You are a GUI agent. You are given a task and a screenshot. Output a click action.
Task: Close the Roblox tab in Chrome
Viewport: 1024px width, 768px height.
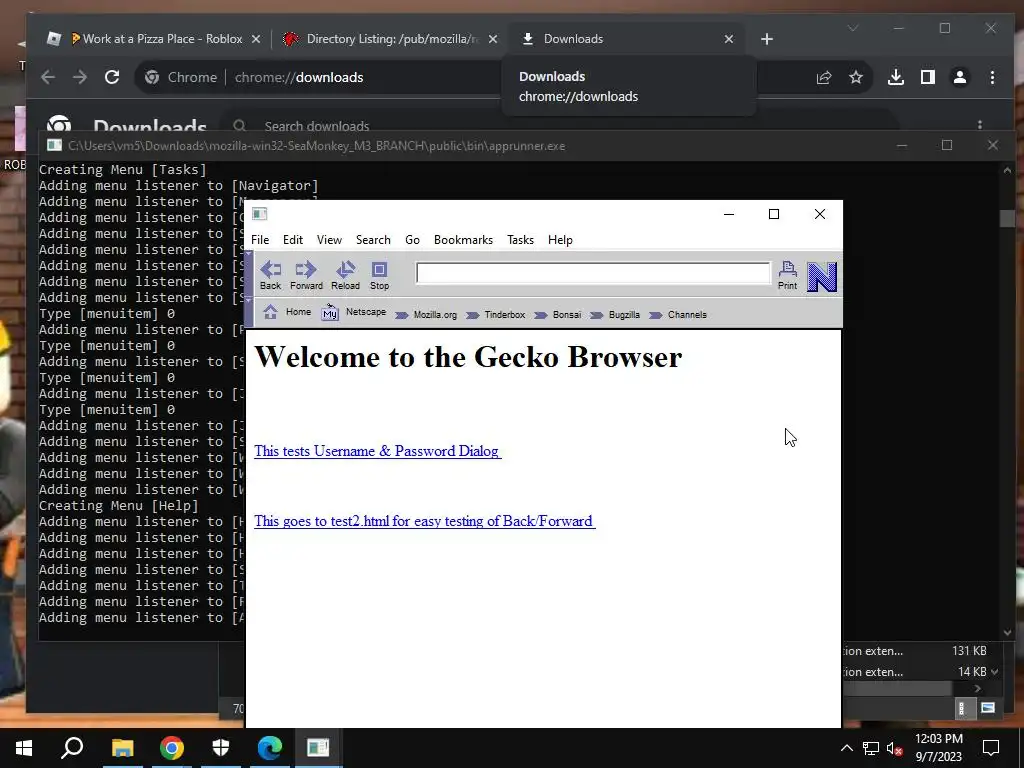[x=256, y=39]
